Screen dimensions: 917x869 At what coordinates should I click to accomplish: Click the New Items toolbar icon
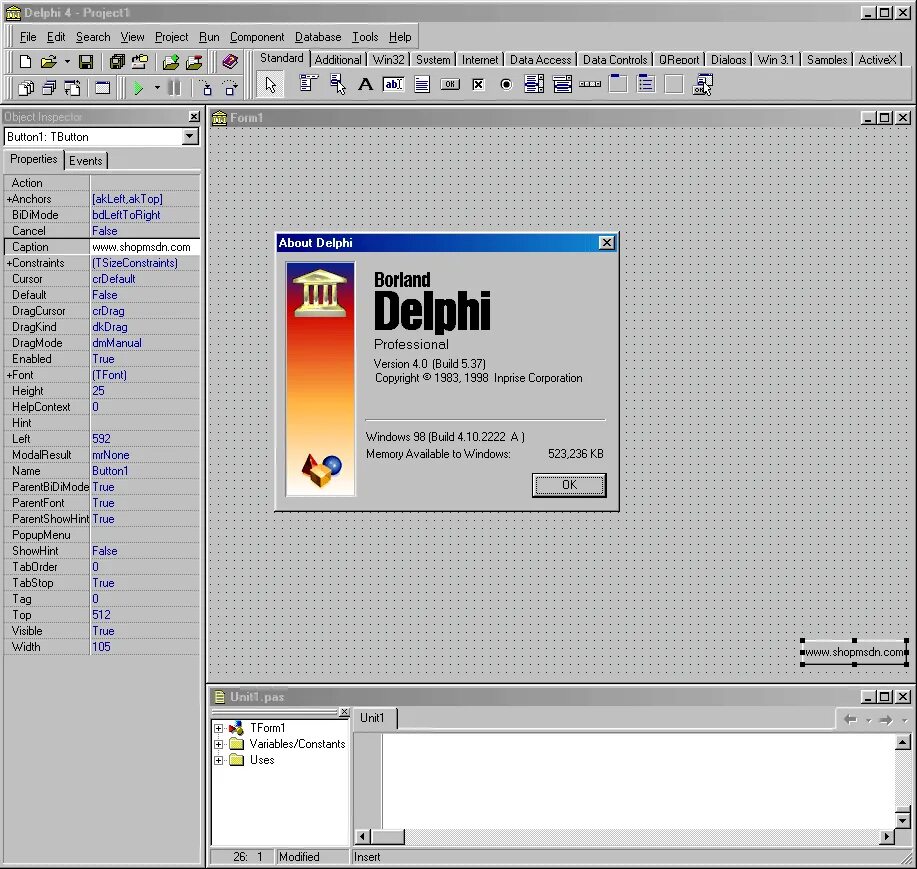25,61
